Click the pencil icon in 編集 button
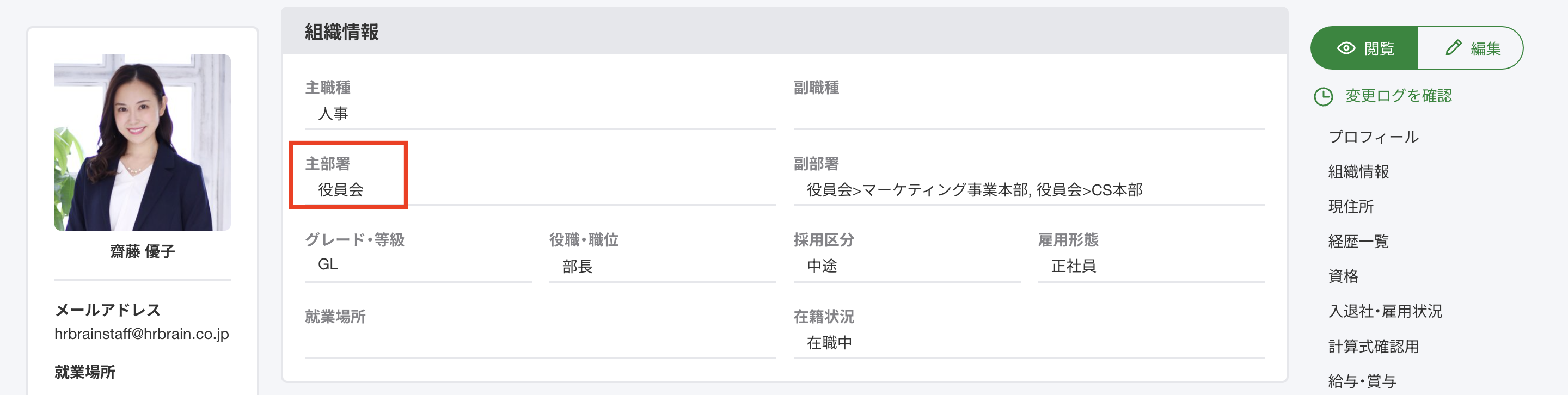The height and width of the screenshot is (395, 1568). coord(1453,47)
